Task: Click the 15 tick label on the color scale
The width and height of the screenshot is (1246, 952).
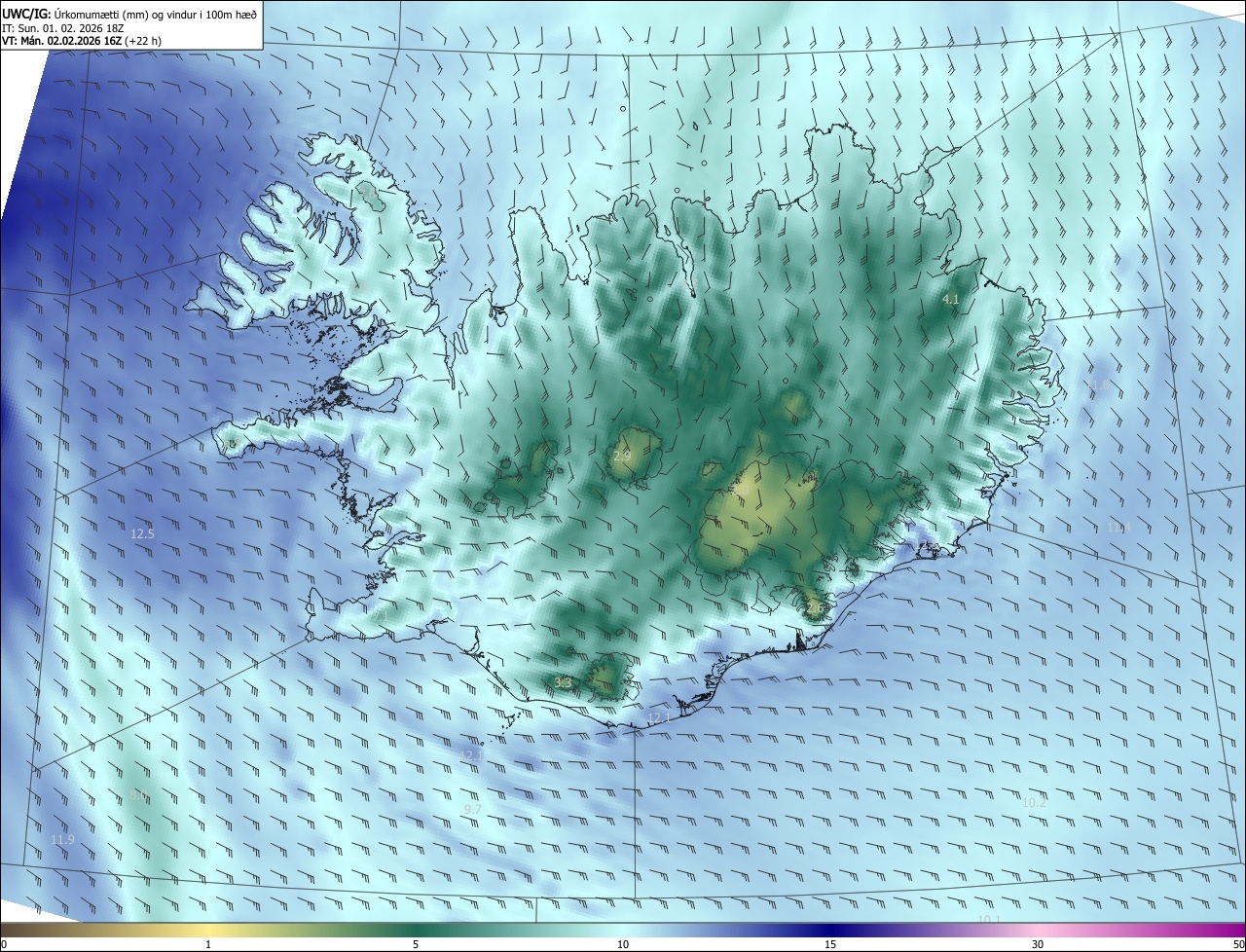Action: 830,944
